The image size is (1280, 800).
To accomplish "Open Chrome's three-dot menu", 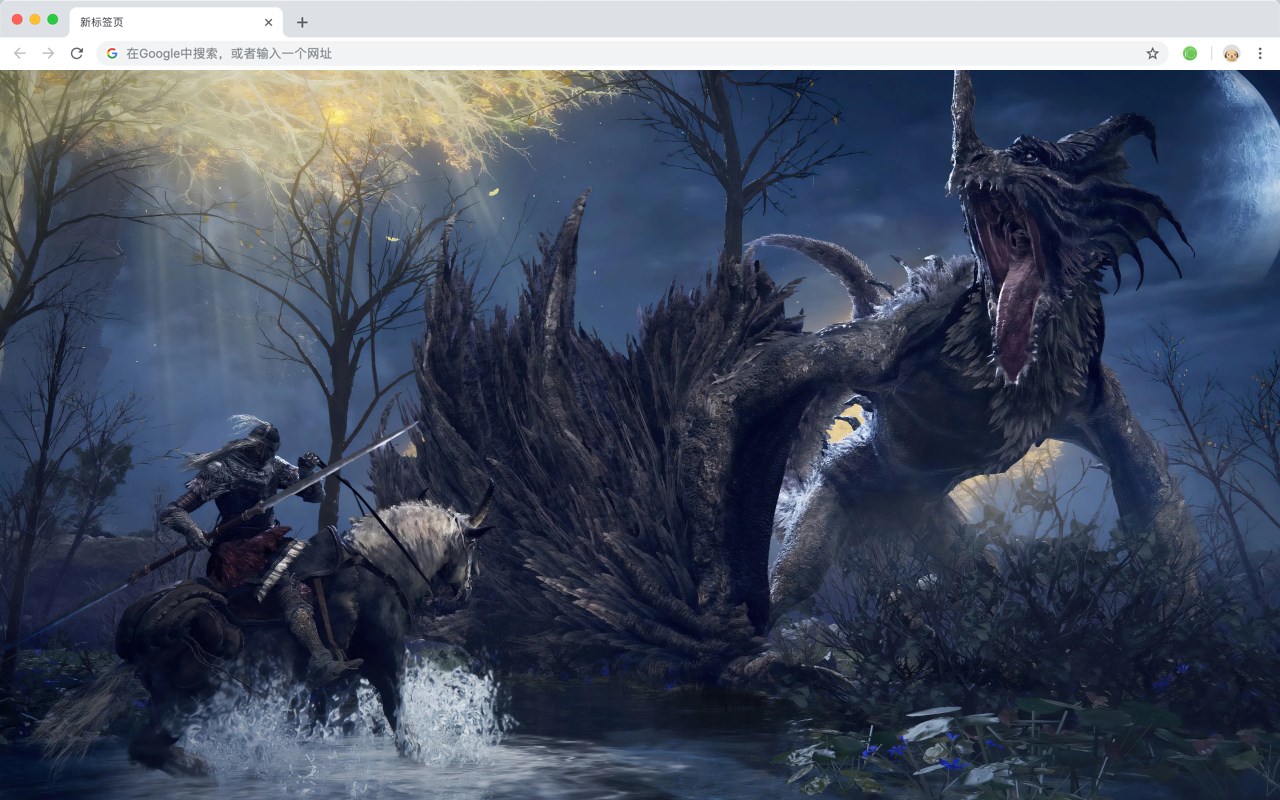I will (x=1260, y=53).
